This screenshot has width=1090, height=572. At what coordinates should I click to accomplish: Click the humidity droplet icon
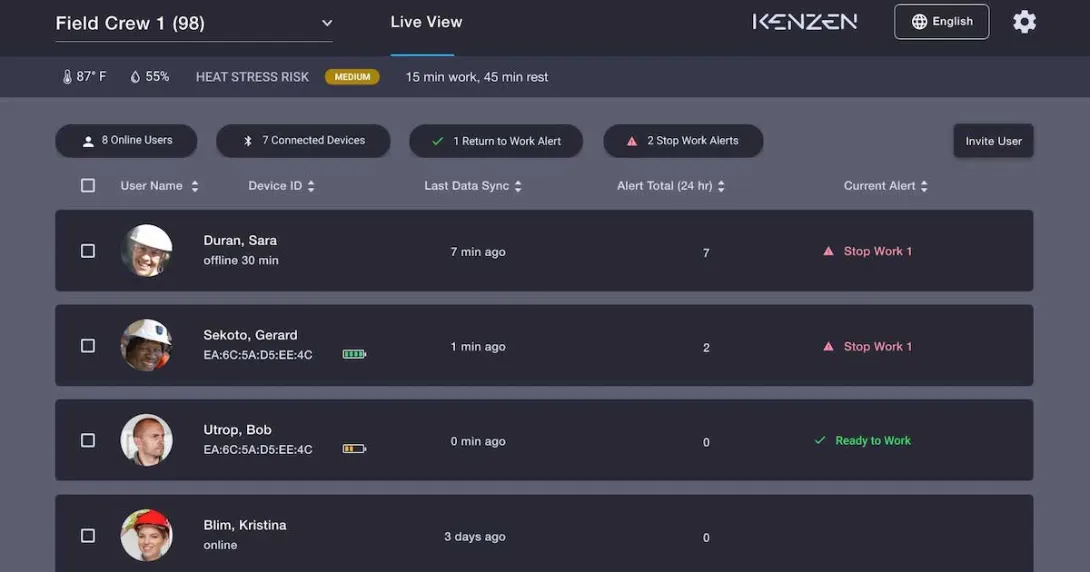135,77
